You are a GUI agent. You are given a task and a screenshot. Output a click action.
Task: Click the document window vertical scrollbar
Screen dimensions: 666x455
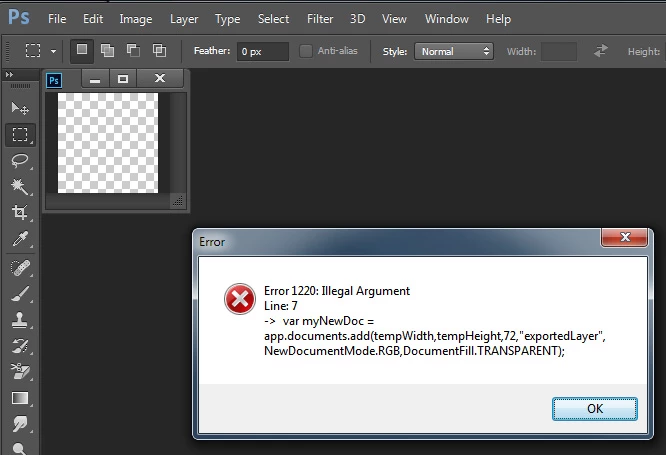coord(178,143)
